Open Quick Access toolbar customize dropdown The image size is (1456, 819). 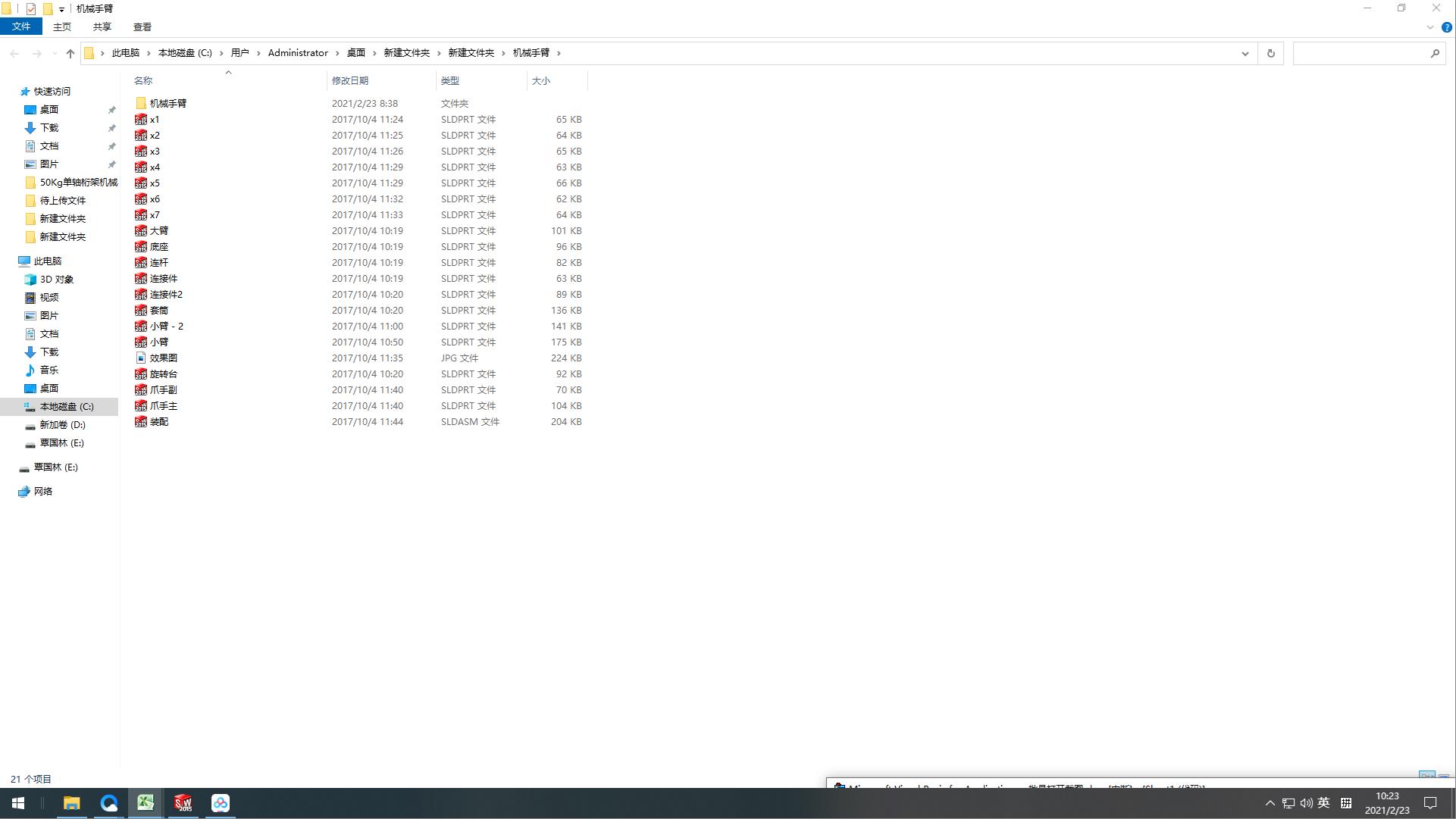(61, 10)
